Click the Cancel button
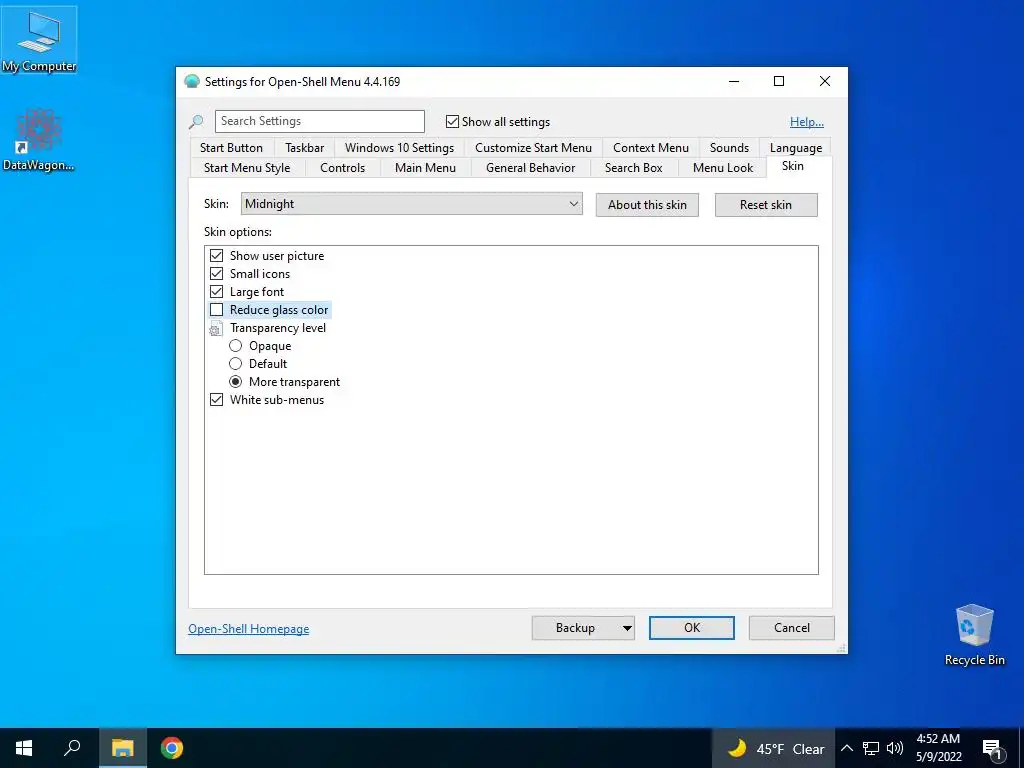1024x768 pixels. [792, 628]
